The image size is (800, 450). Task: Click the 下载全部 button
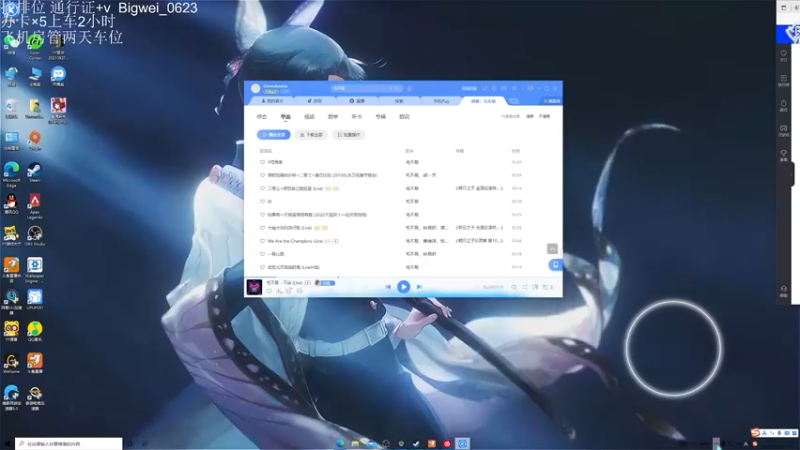[311, 135]
